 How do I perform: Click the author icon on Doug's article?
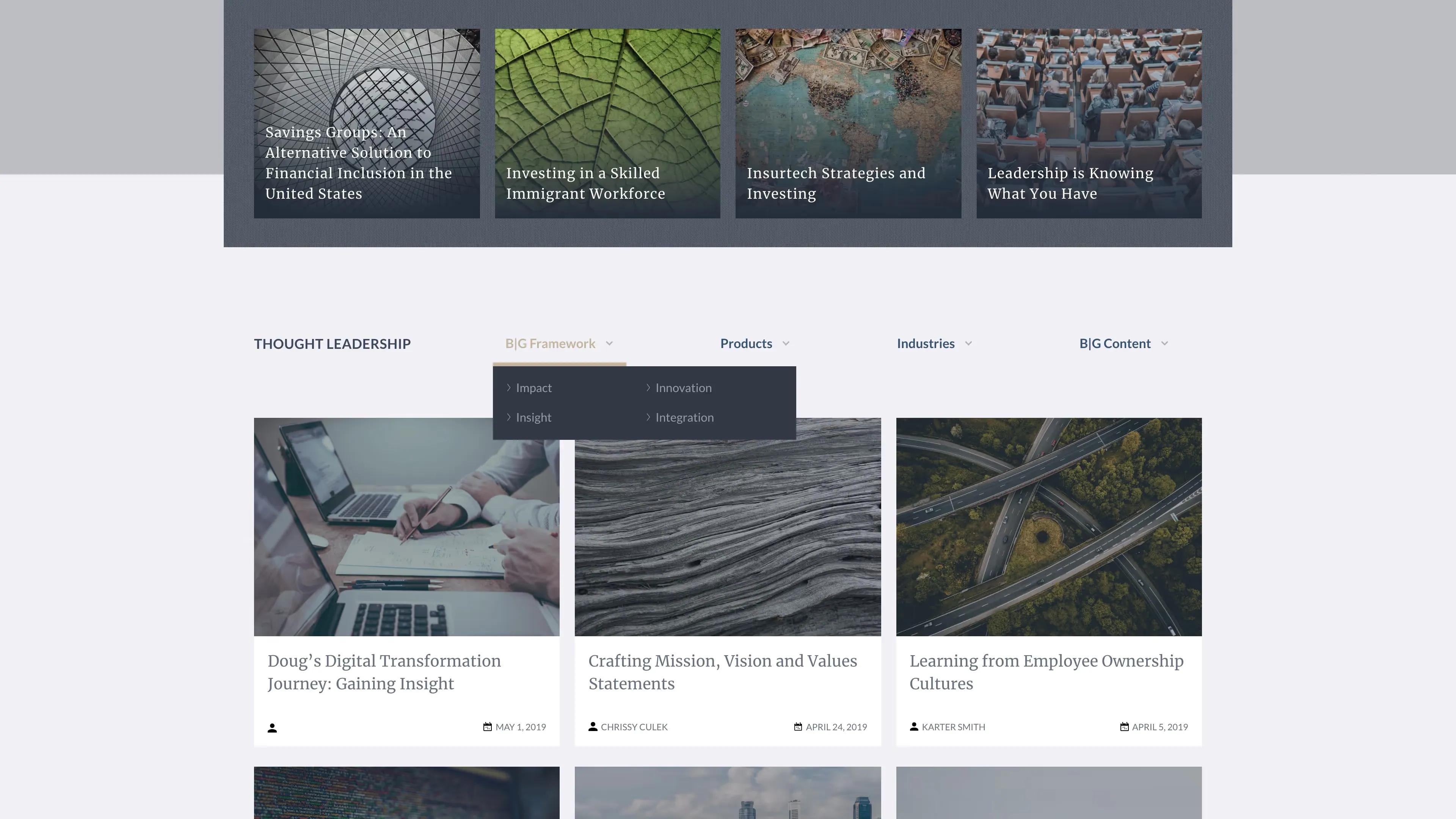pos(272,728)
